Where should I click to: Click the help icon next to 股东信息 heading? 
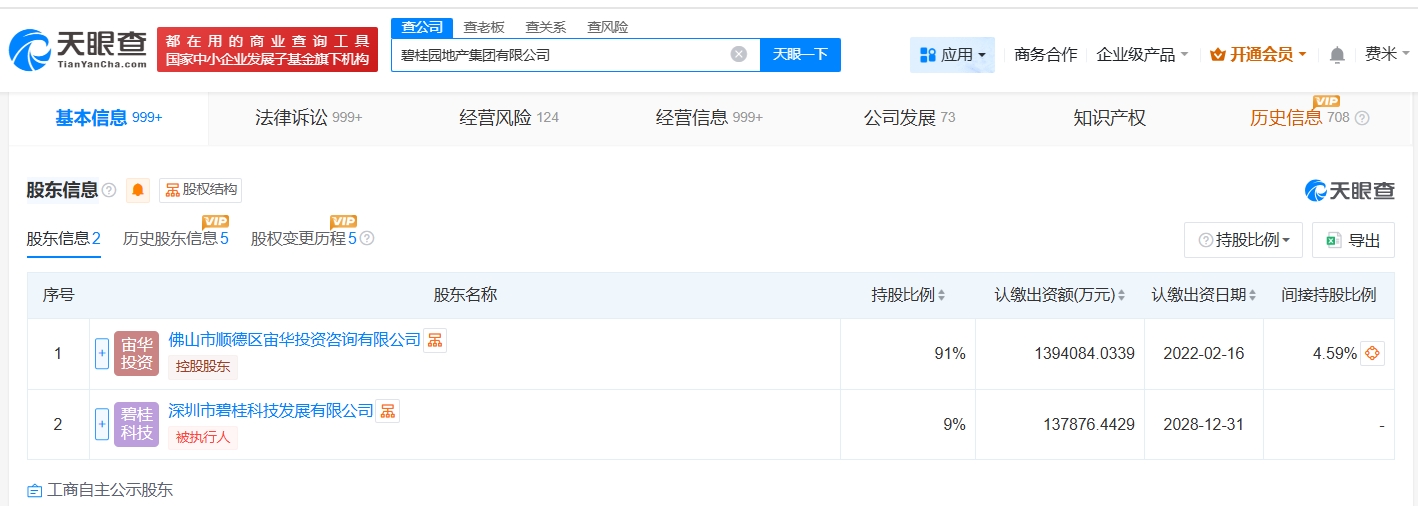109,190
